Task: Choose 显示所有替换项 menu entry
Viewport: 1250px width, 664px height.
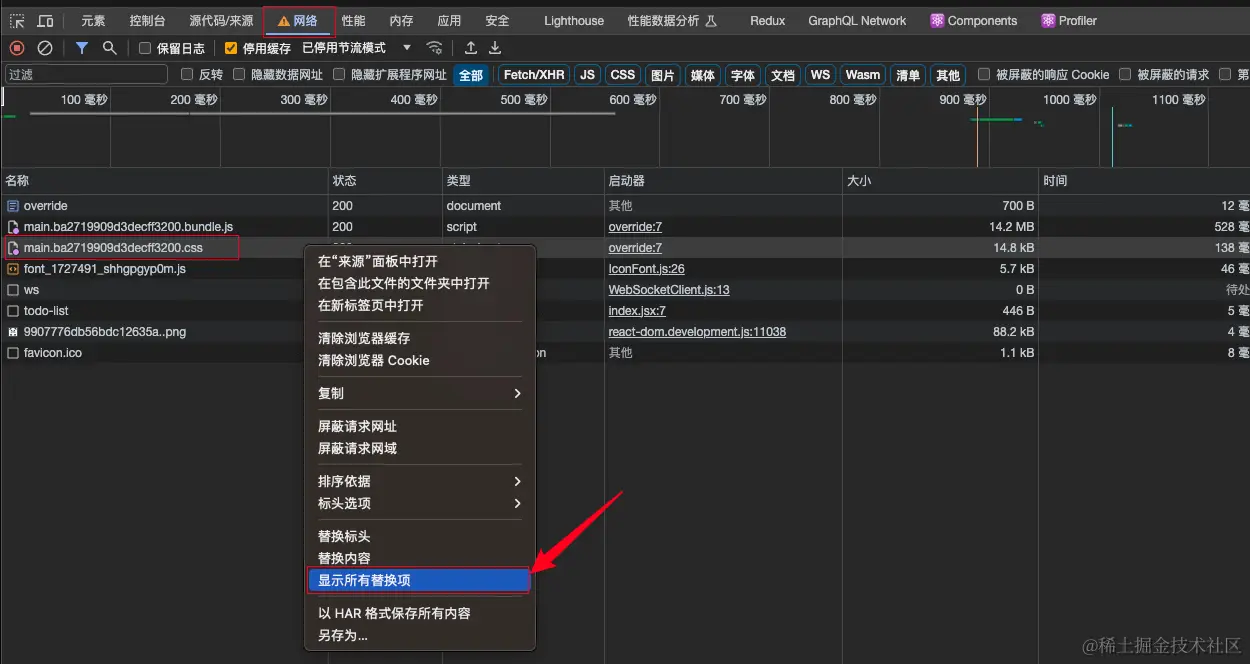Action: click(x=420, y=580)
